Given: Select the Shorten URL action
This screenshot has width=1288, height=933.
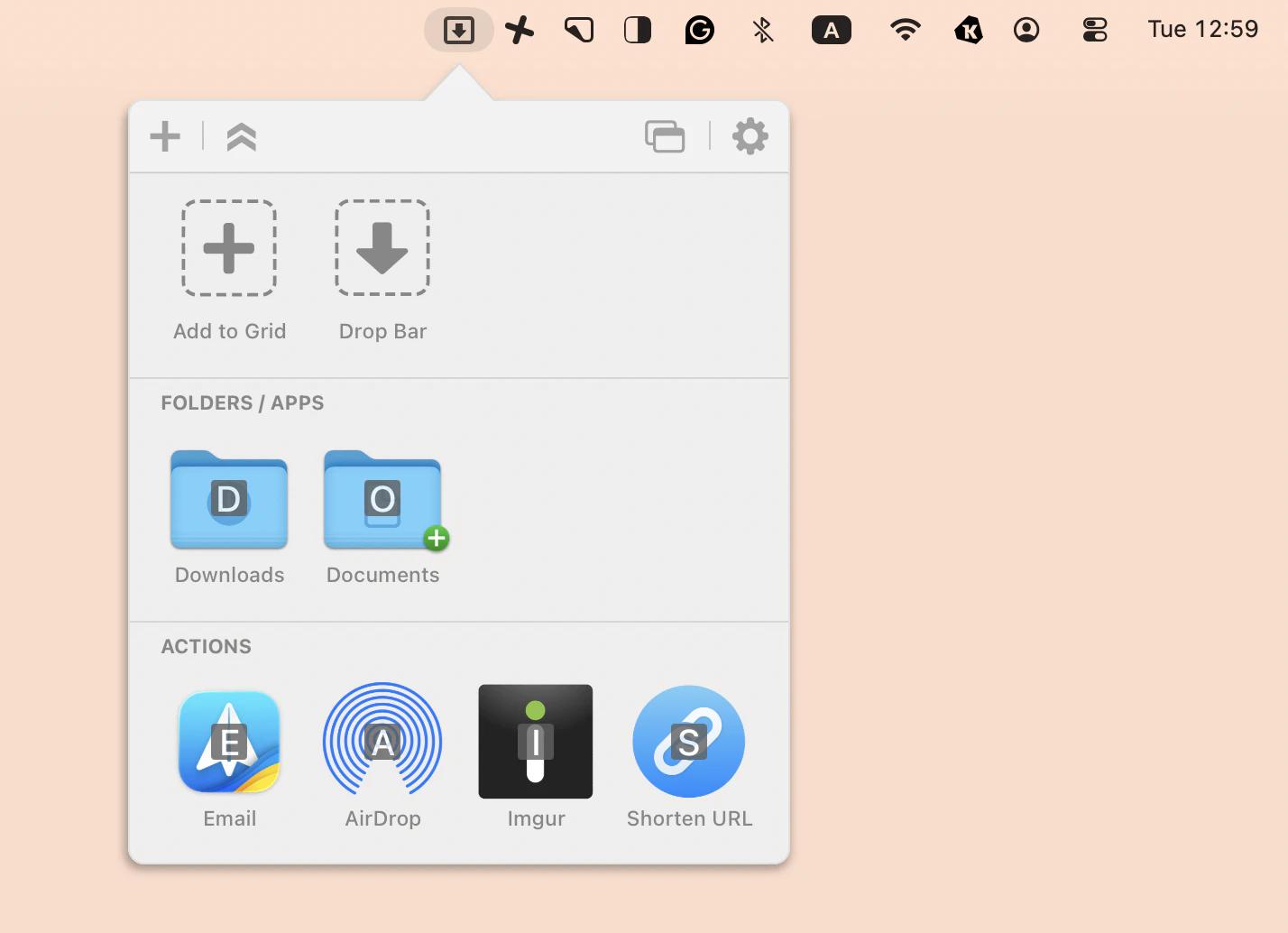Looking at the screenshot, I should coord(688,742).
